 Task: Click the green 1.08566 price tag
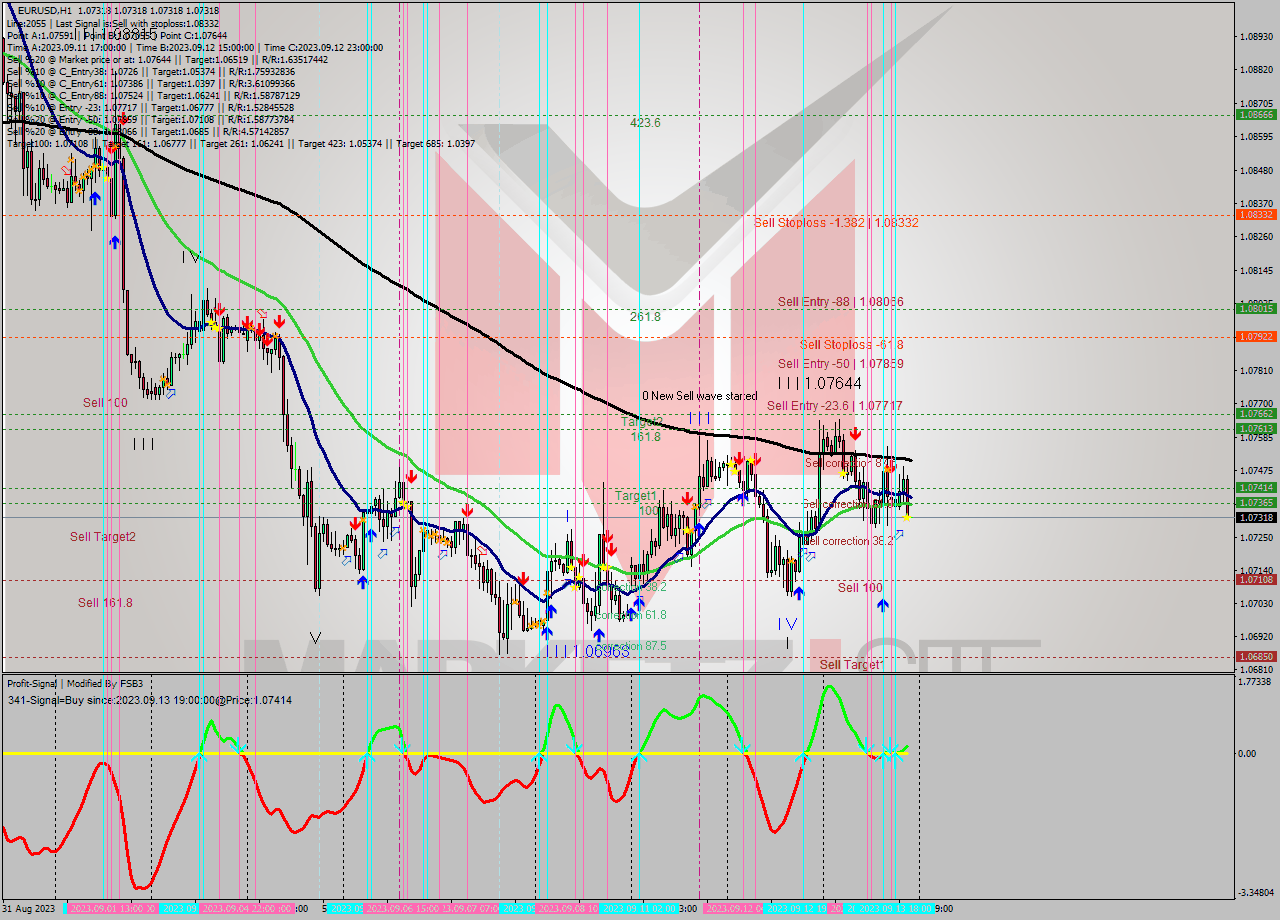tap(1256, 115)
